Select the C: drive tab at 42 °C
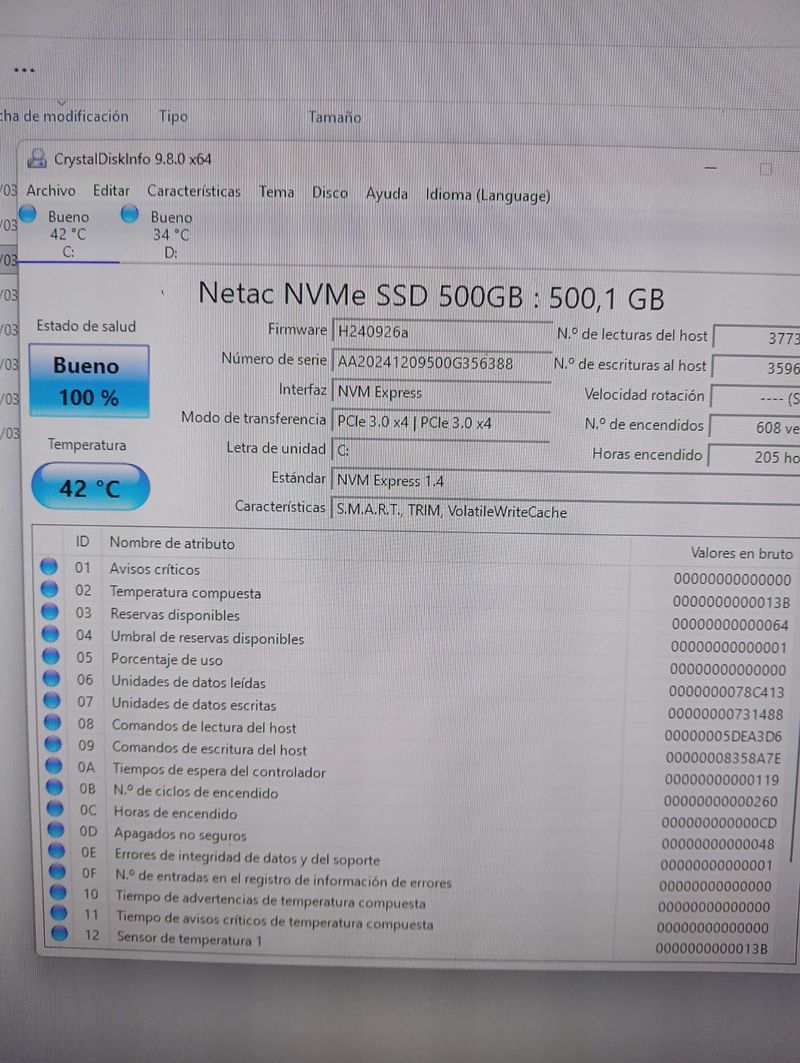Screen dimensions: 800x1063 [68, 234]
